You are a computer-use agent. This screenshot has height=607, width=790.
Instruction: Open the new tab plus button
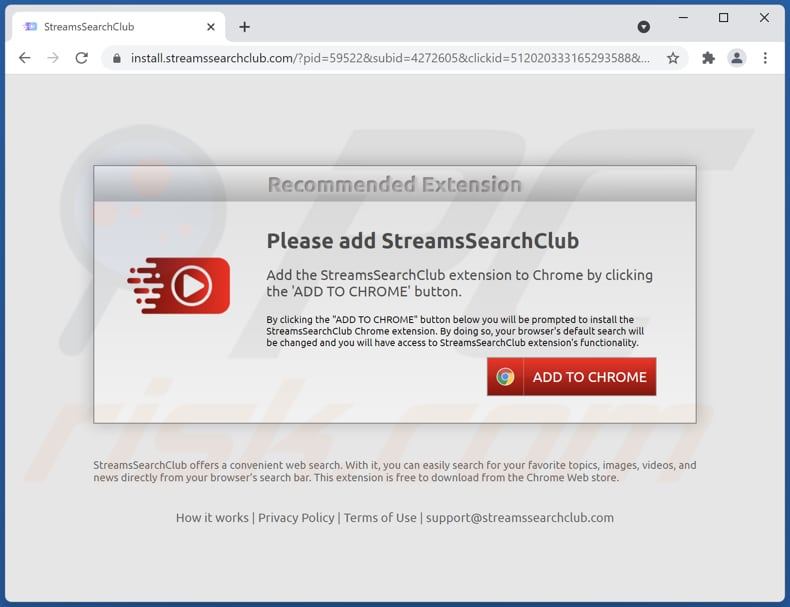[x=244, y=27]
